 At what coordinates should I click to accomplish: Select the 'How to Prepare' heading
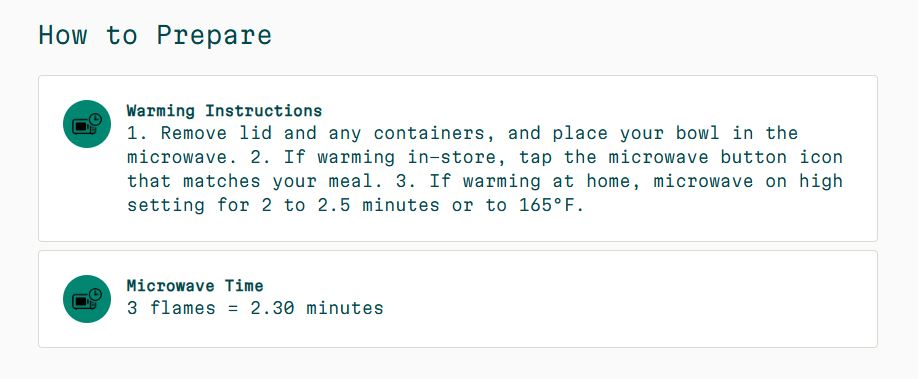click(155, 35)
